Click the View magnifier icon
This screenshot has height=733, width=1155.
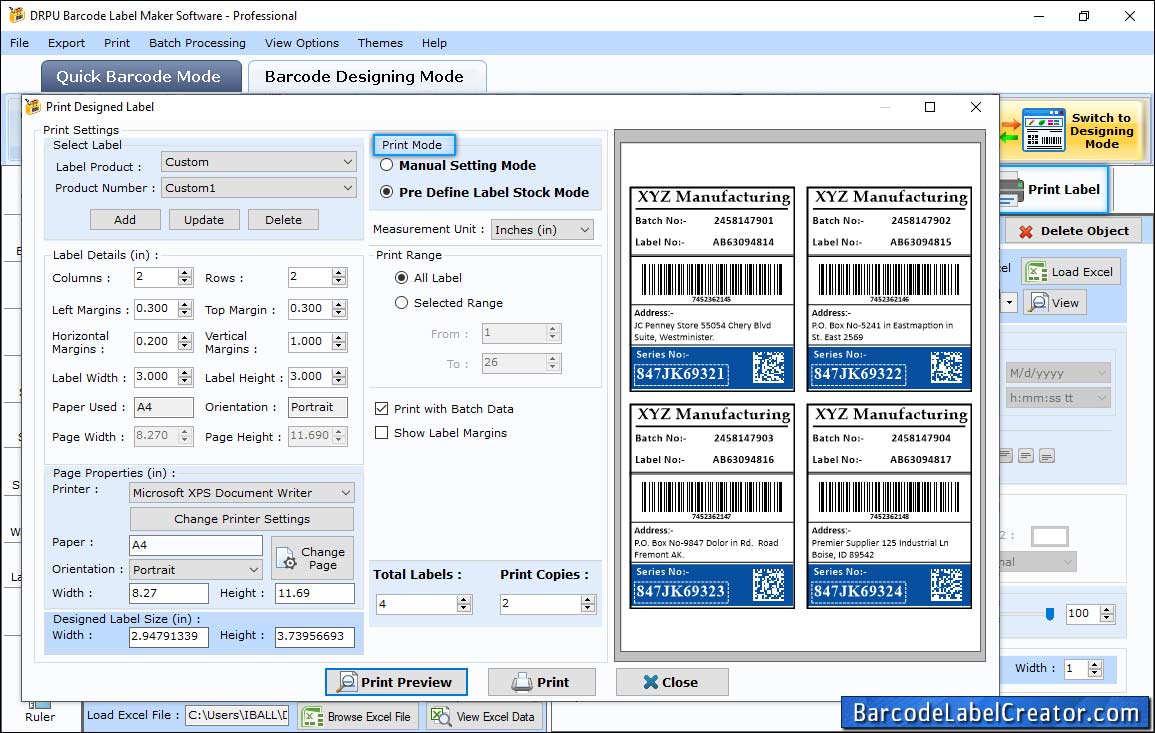tap(1039, 303)
